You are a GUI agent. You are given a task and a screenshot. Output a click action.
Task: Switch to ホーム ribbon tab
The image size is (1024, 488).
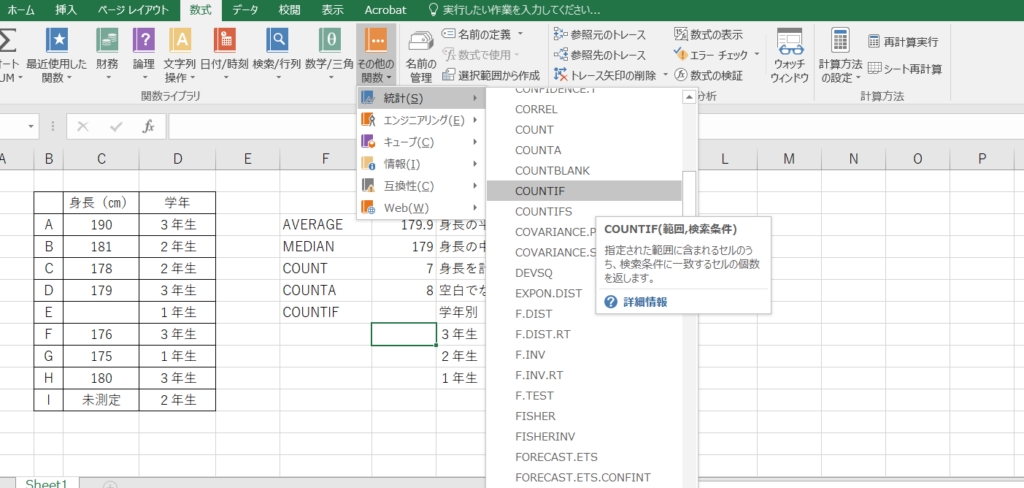coord(21,10)
